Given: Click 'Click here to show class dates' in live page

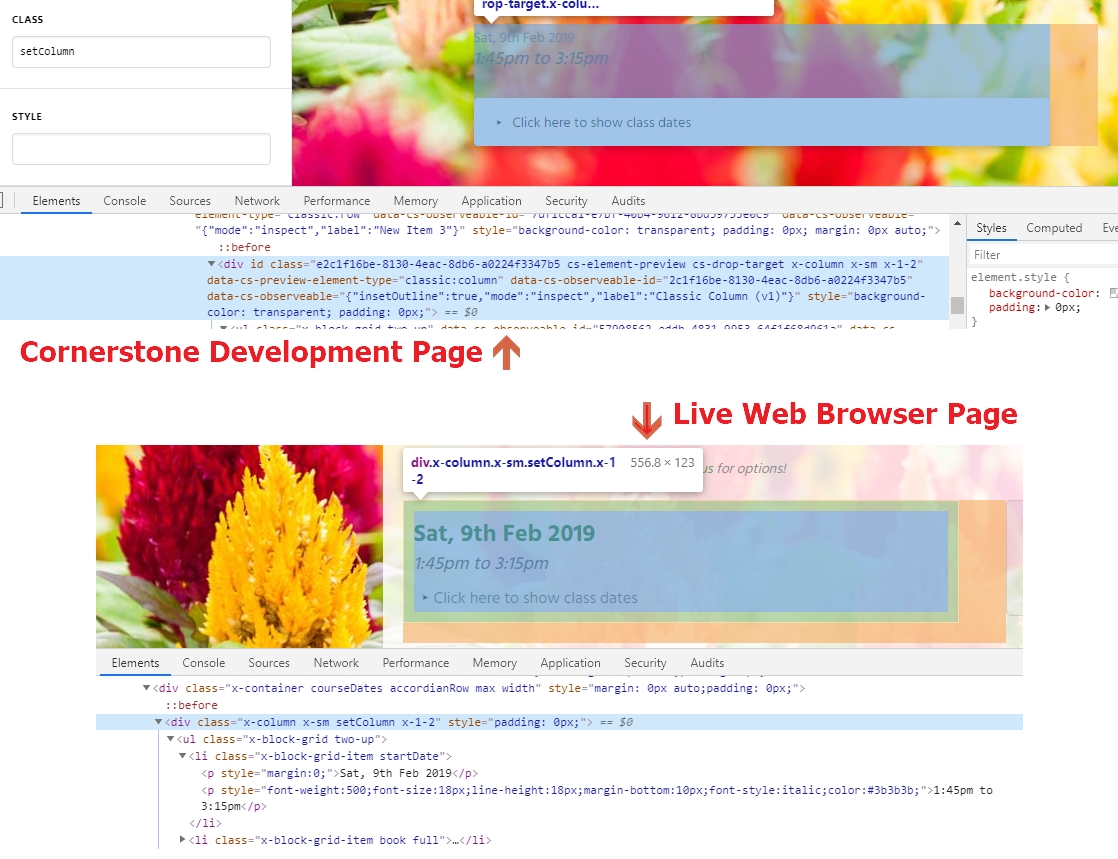Looking at the screenshot, I should tap(535, 598).
